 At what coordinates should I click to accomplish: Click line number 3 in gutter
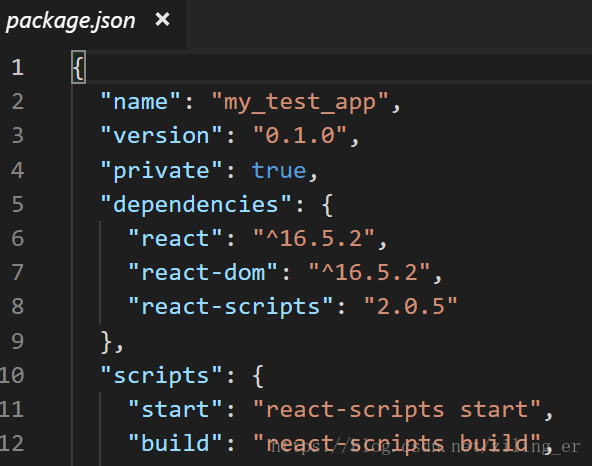tap(18, 136)
